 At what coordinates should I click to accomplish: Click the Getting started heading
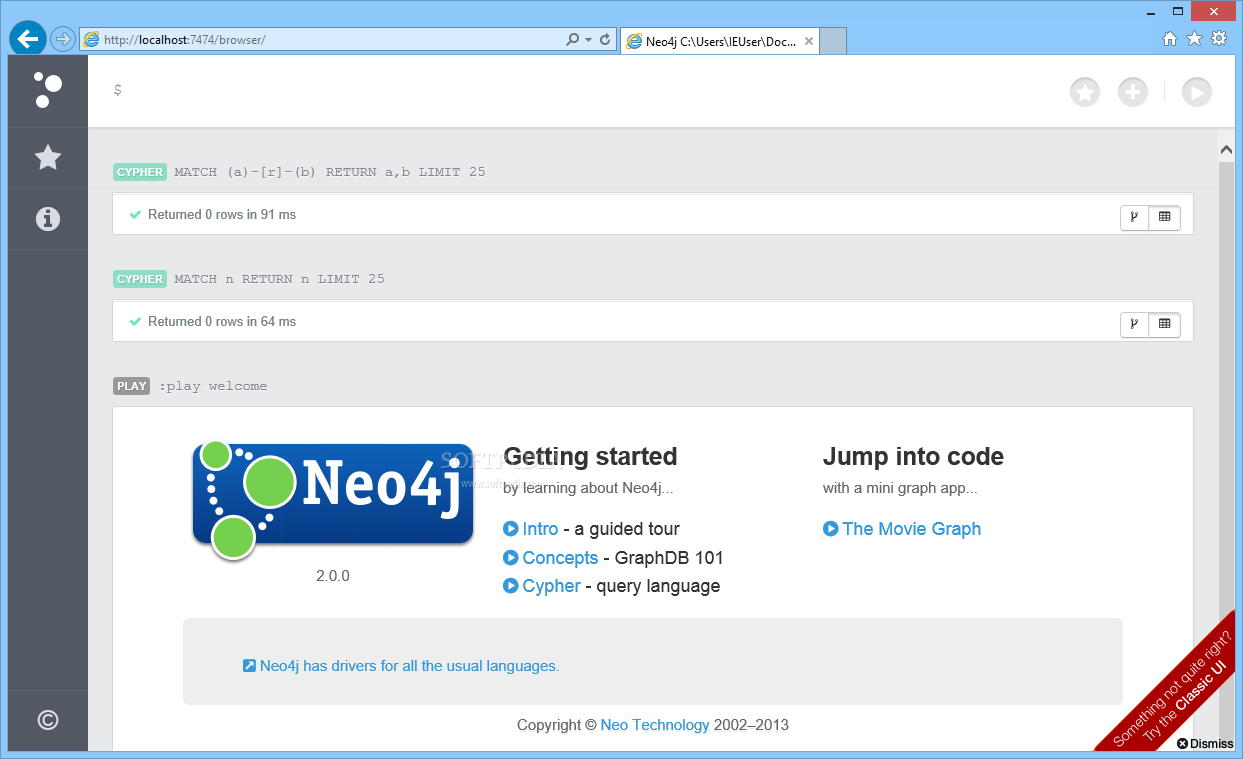(590, 457)
